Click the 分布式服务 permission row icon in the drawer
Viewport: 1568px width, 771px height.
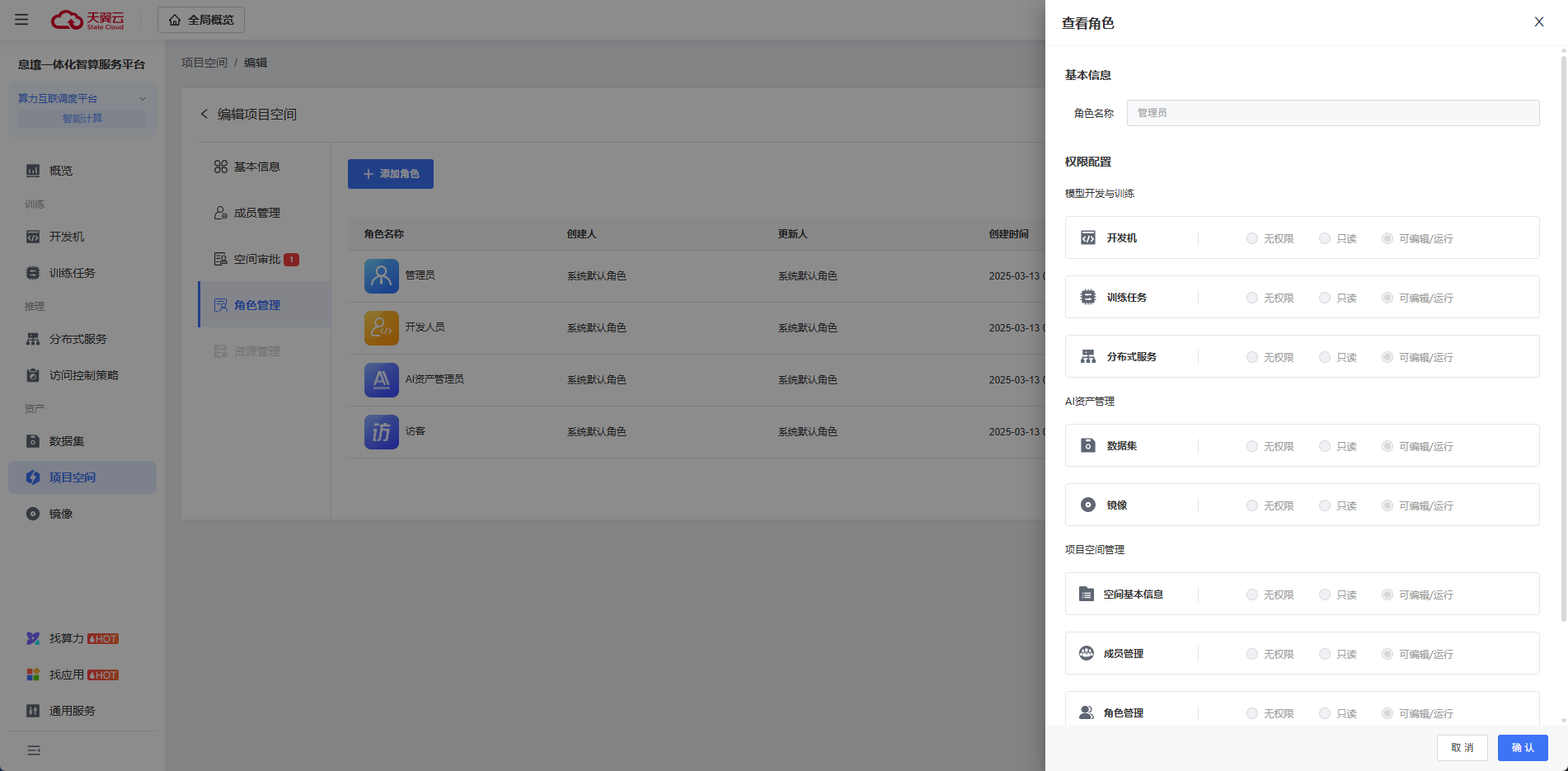coord(1088,356)
